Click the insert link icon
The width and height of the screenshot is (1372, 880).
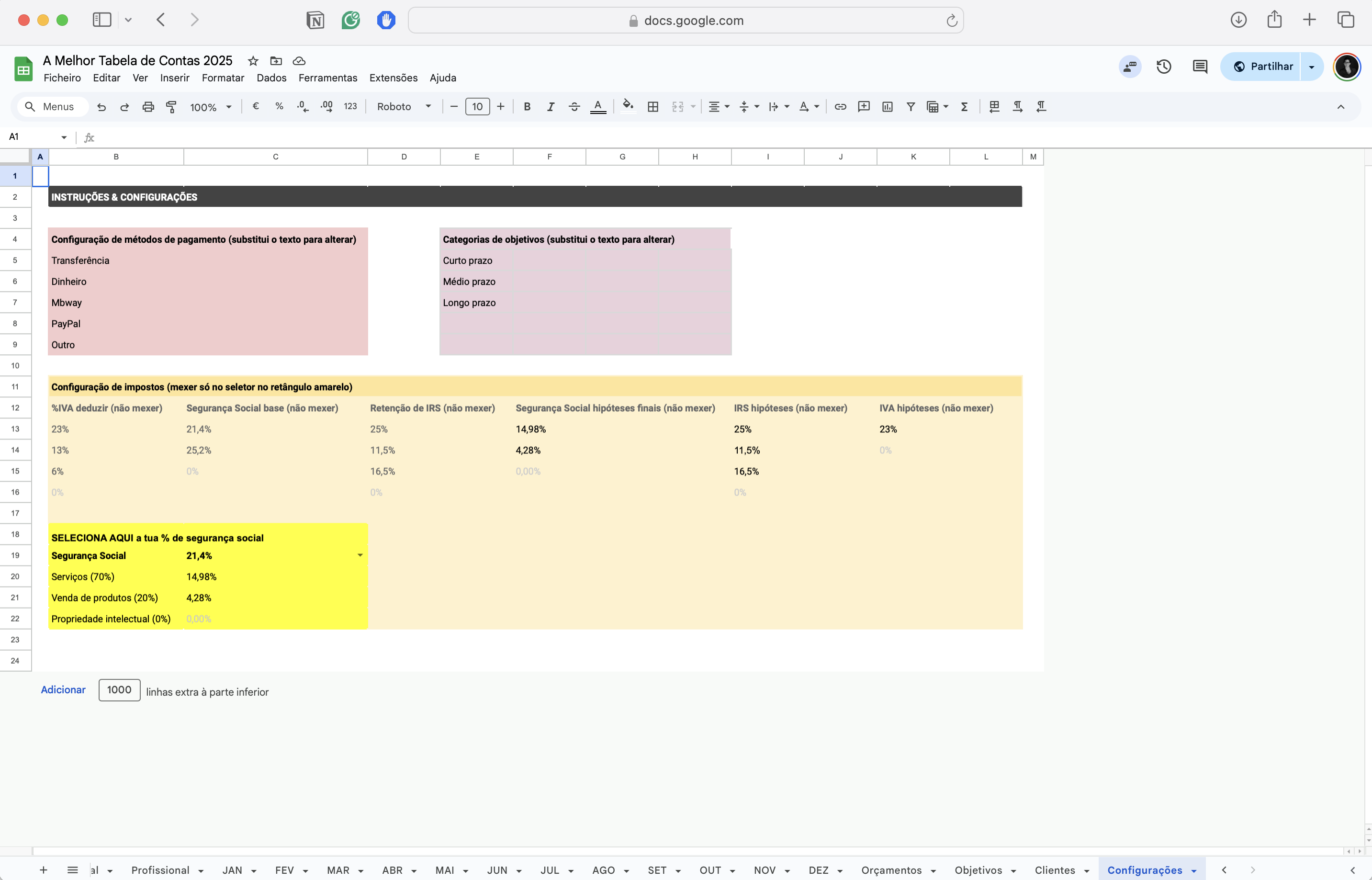pyautogui.click(x=840, y=107)
